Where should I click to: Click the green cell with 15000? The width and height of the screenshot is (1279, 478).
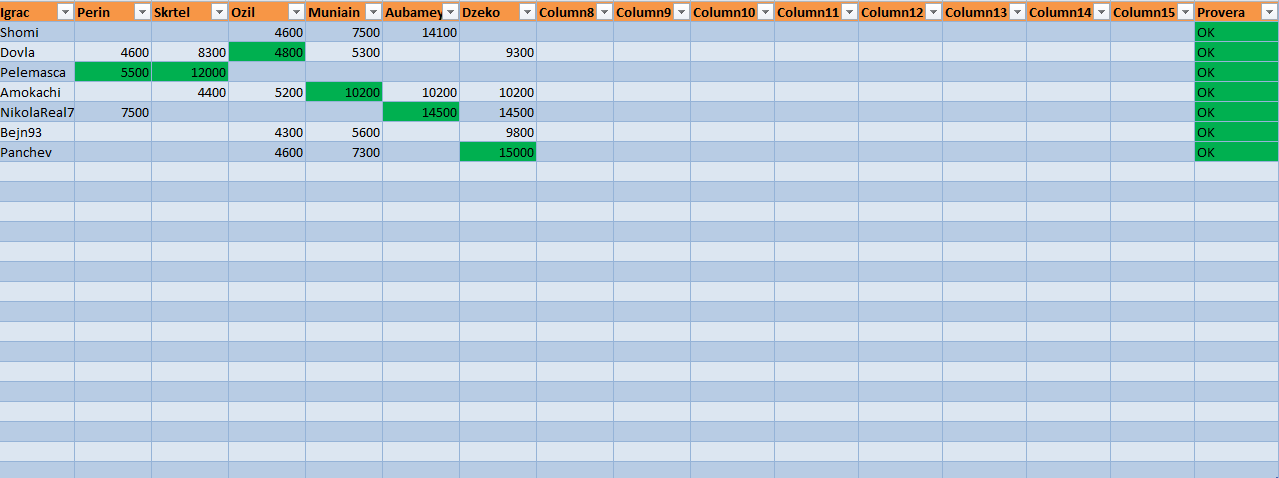498,152
